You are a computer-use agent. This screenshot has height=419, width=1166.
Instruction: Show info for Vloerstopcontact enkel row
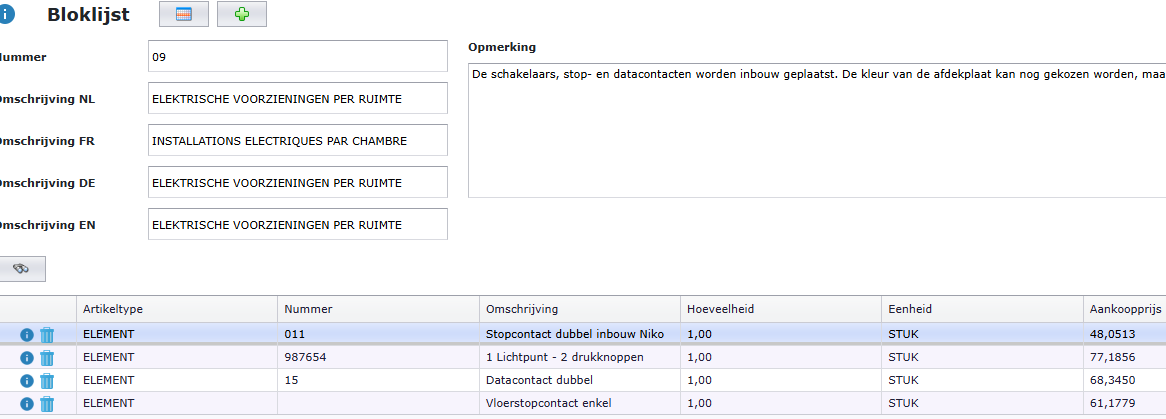tap(27, 404)
